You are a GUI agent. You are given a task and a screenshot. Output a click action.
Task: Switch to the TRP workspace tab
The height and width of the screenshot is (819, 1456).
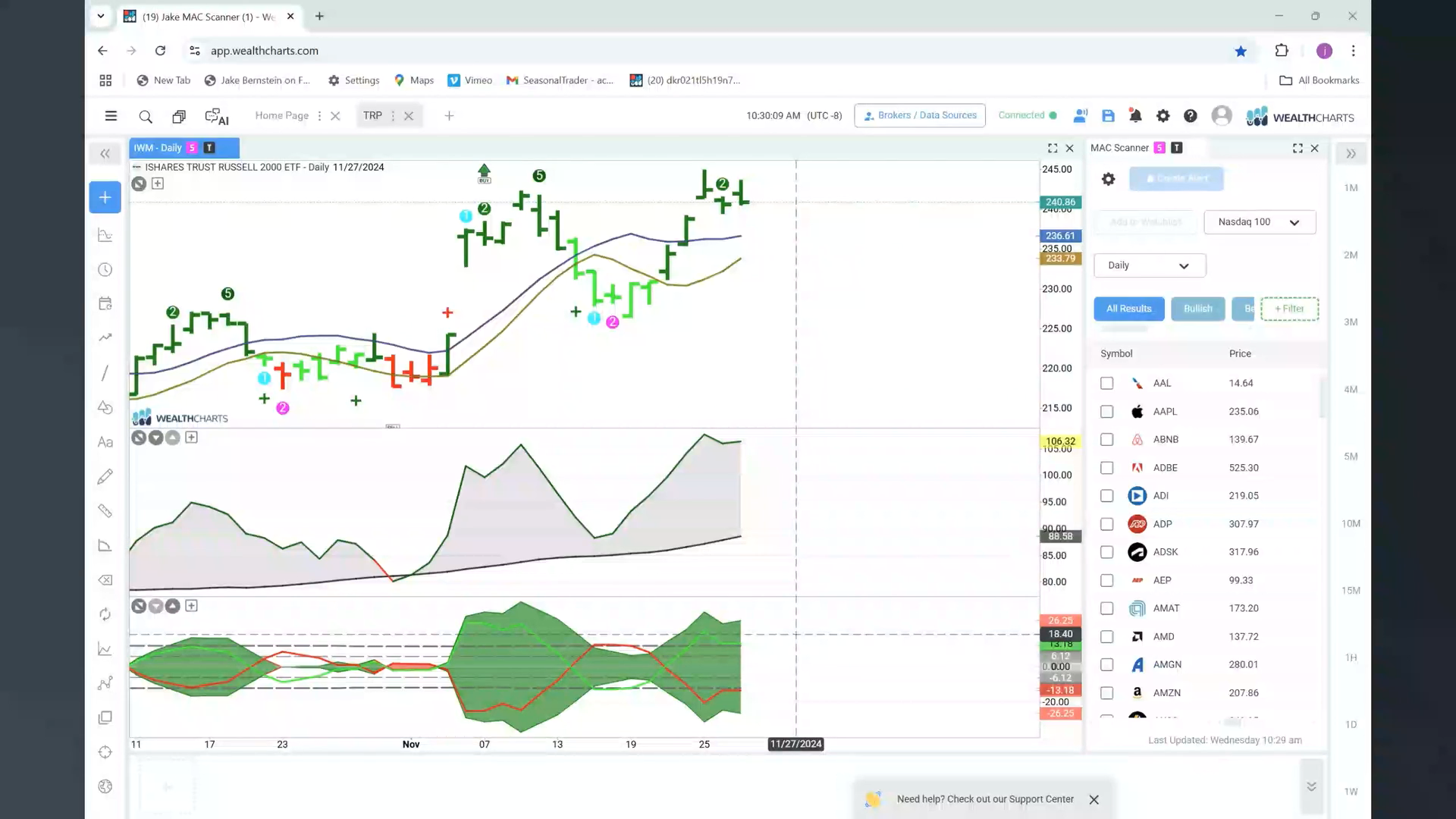coord(372,115)
